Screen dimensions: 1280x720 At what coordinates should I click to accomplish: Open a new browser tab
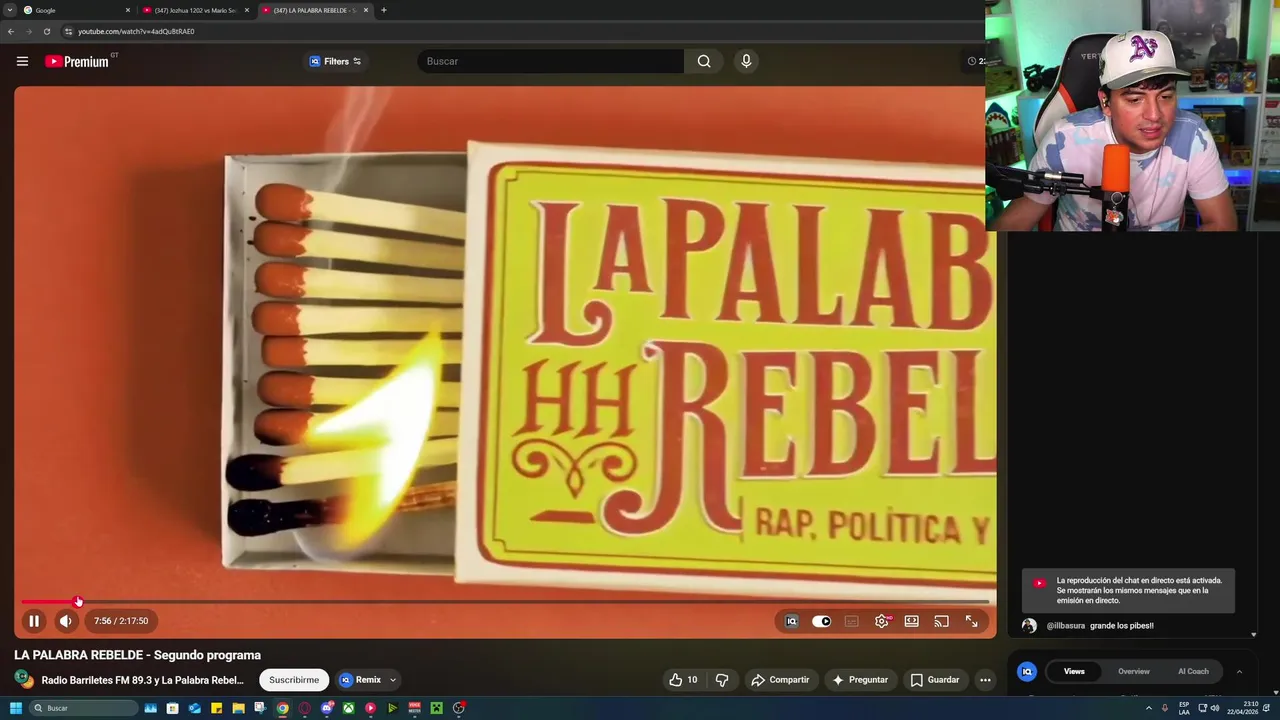383,10
